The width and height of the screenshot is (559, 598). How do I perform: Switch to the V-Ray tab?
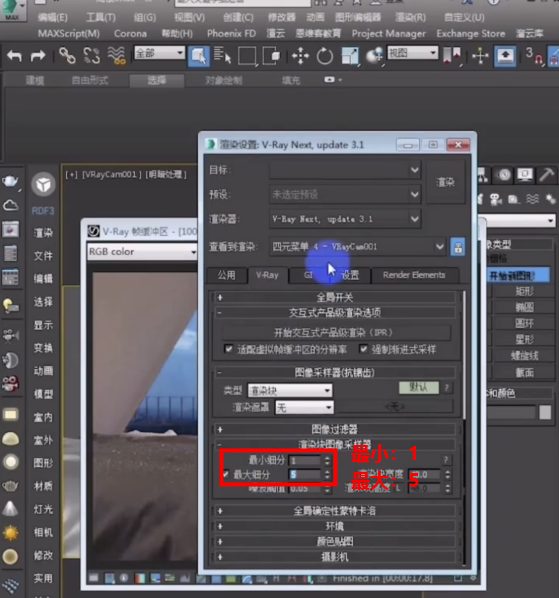tap(267, 275)
